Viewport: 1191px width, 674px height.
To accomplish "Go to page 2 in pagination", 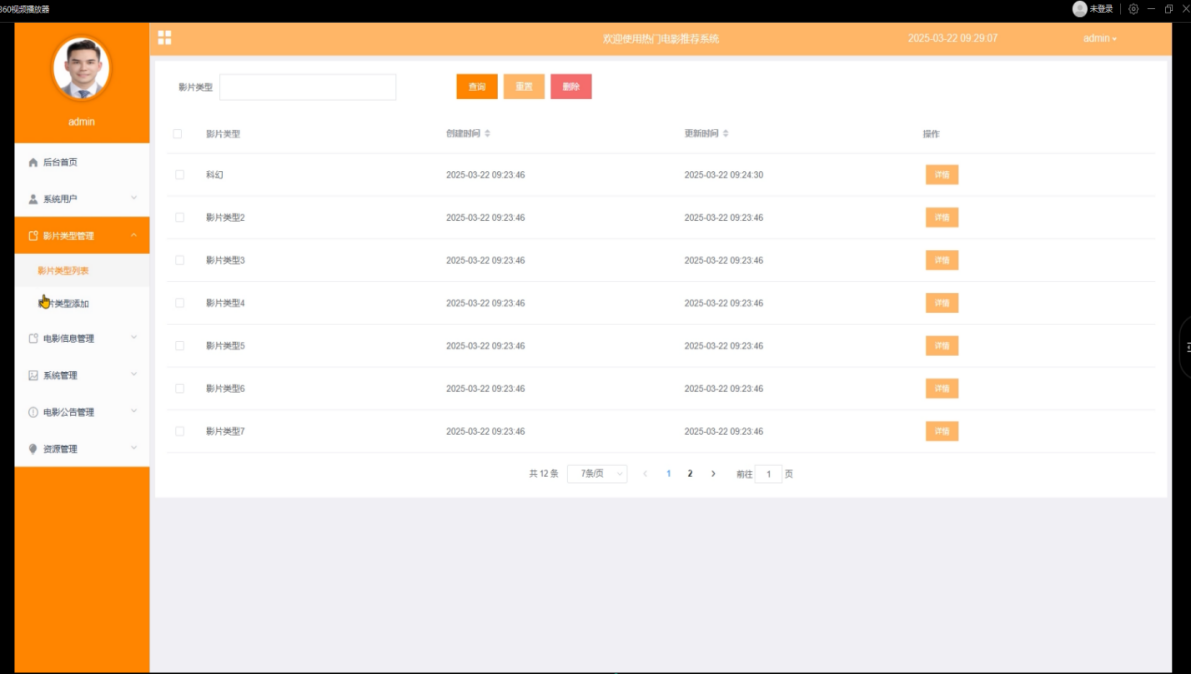I will pos(690,473).
